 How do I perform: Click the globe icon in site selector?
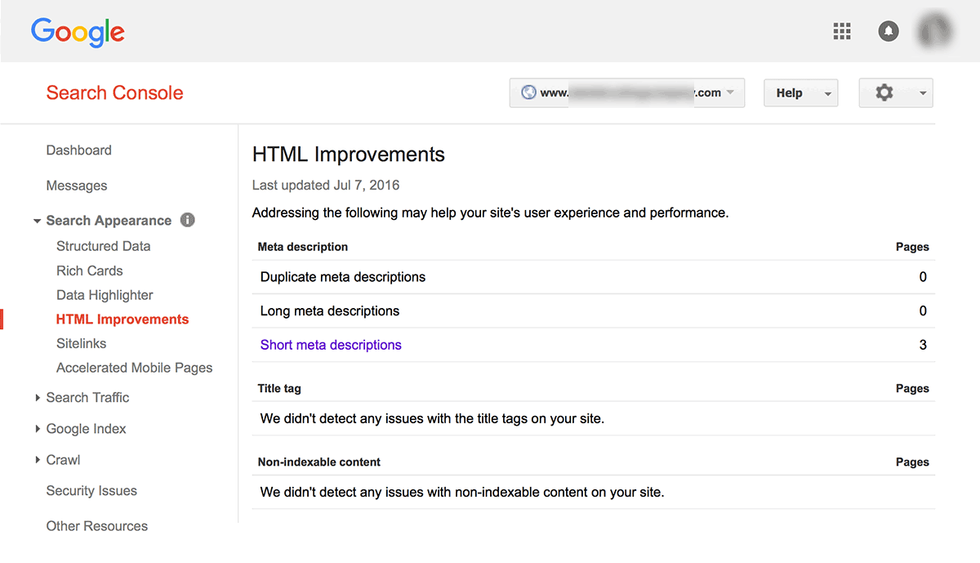pyautogui.click(x=529, y=92)
